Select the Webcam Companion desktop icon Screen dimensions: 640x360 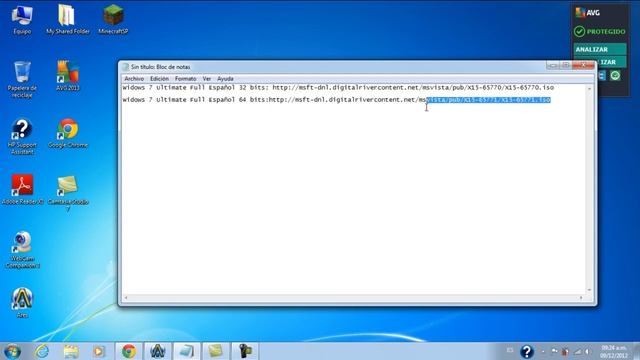coord(22,250)
